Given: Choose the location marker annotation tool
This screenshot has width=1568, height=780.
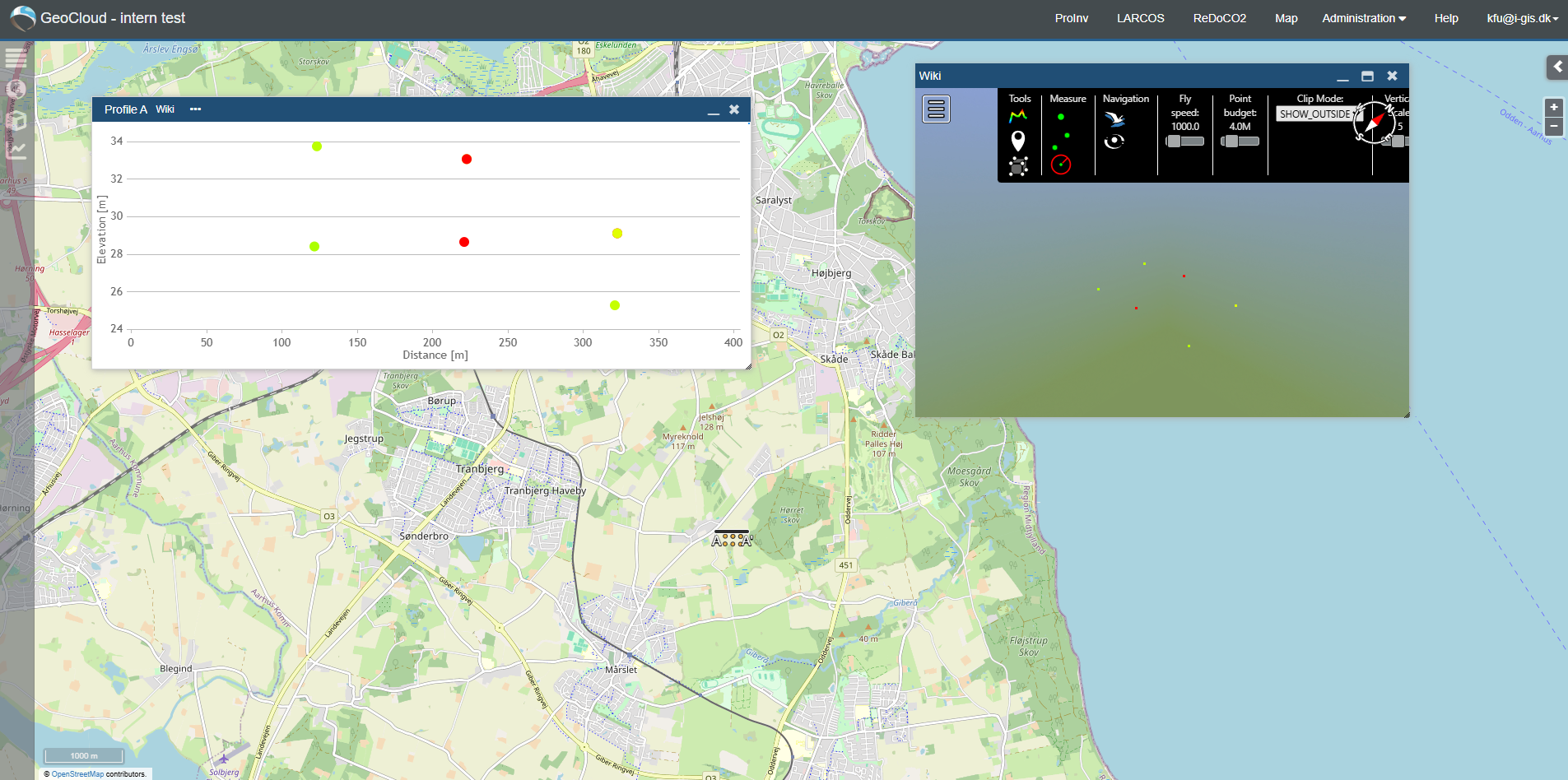Looking at the screenshot, I should coord(1018,141).
